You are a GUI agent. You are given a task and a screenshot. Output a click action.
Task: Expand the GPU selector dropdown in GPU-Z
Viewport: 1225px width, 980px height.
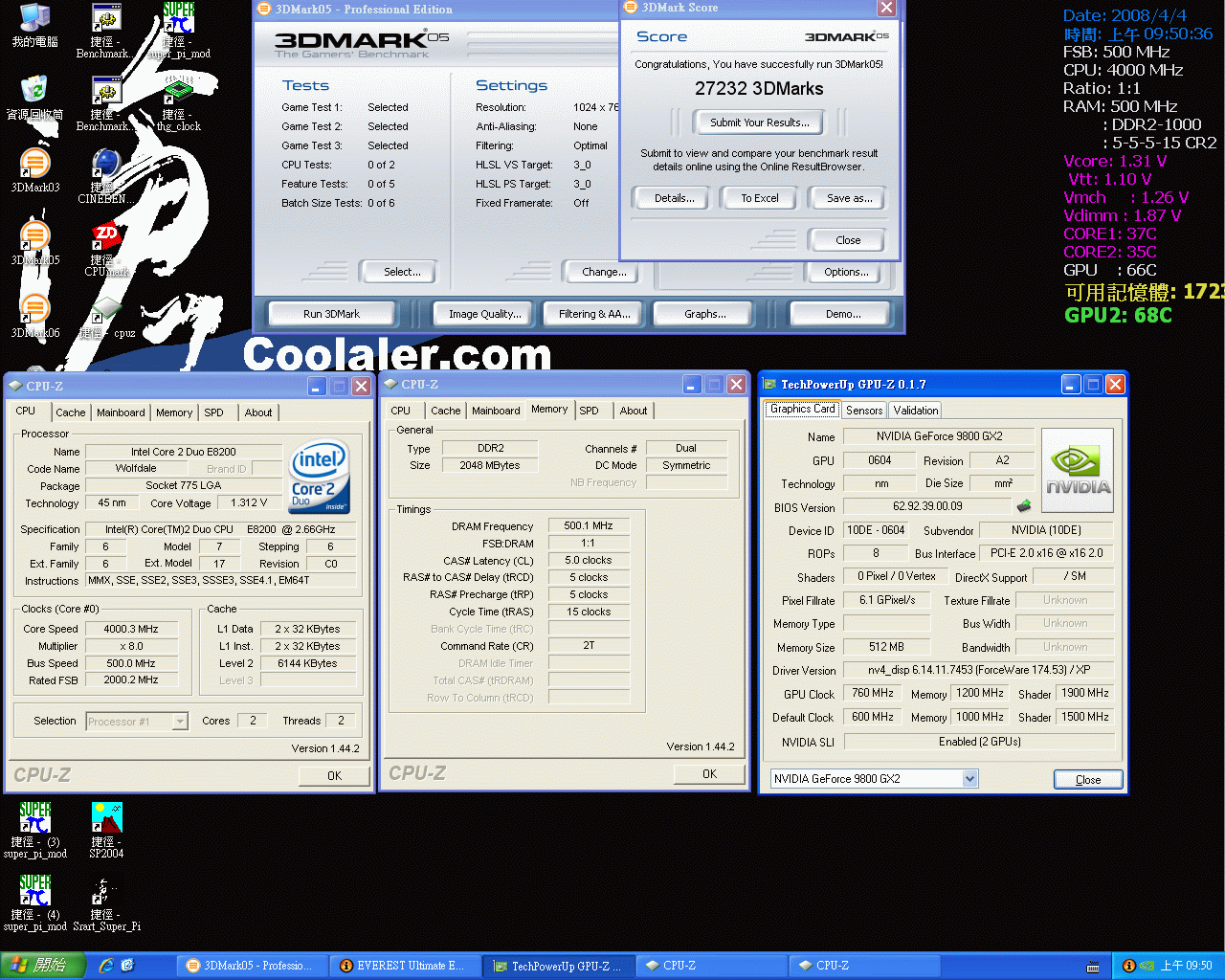click(x=969, y=779)
